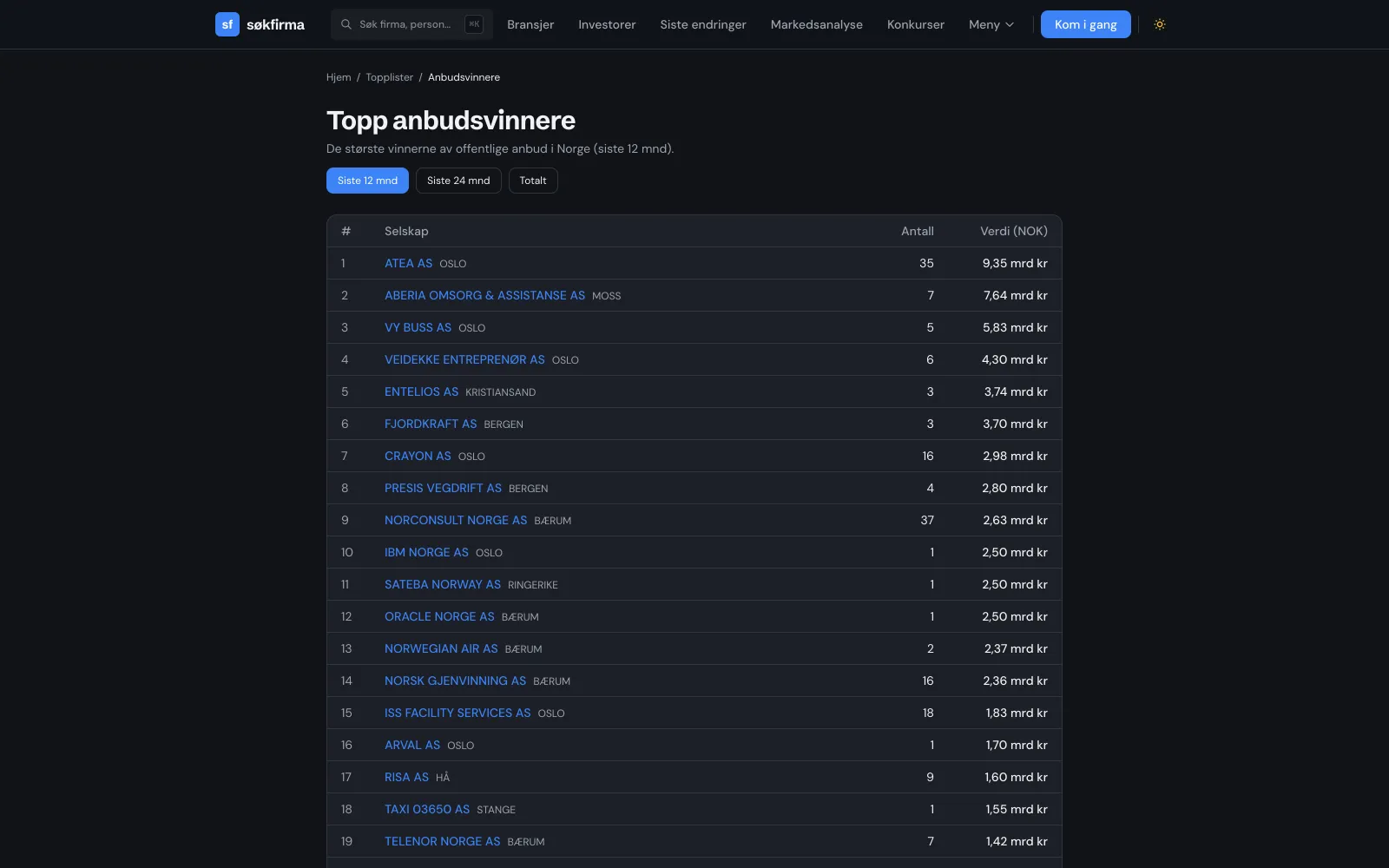Open ORACLE NORGE AS
This screenshot has height=868, width=1389.
[x=439, y=616]
